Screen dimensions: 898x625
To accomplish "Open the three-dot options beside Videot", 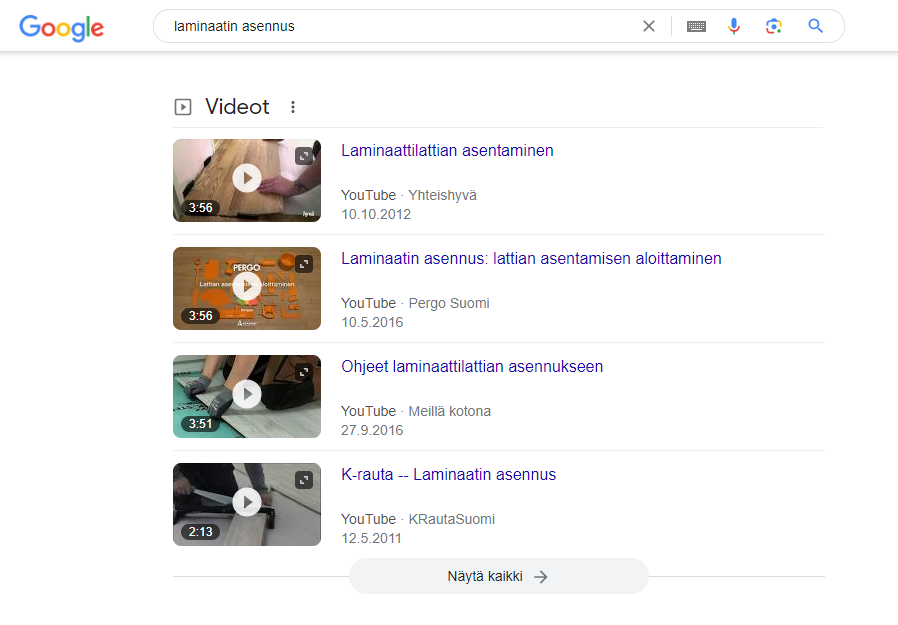I will [x=292, y=106].
